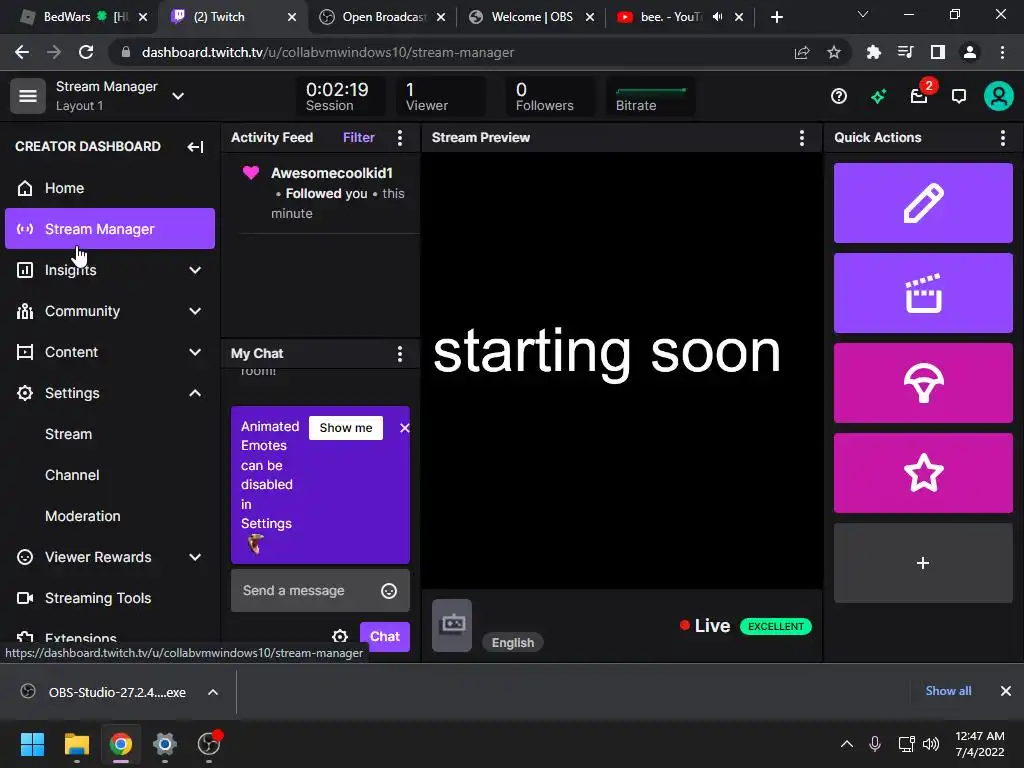Click Show all downloads
Viewport: 1024px width, 768px height.
tap(948, 691)
